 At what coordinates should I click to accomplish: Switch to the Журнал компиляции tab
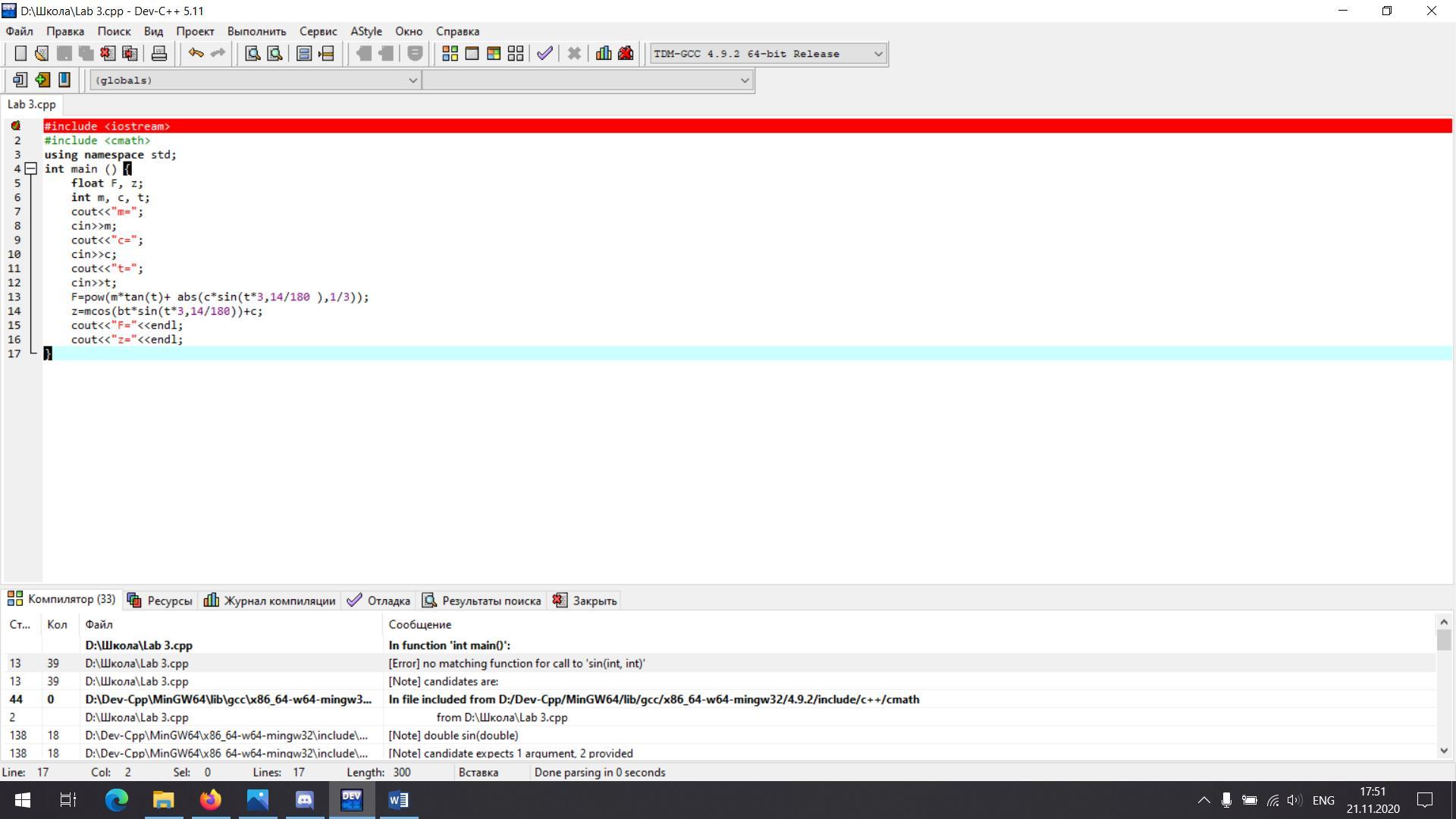pyautogui.click(x=270, y=601)
